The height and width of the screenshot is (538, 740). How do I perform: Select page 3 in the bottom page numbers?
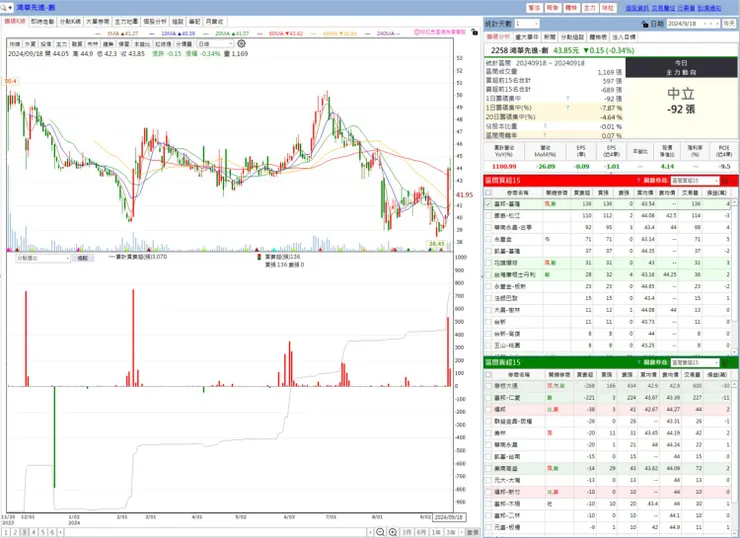pos(25,532)
